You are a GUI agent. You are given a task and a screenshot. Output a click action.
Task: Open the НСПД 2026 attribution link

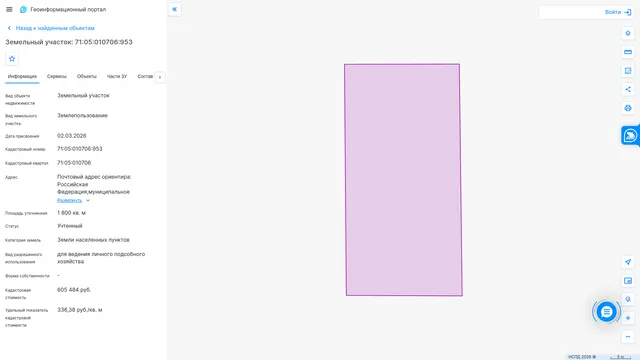coord(582,357)
